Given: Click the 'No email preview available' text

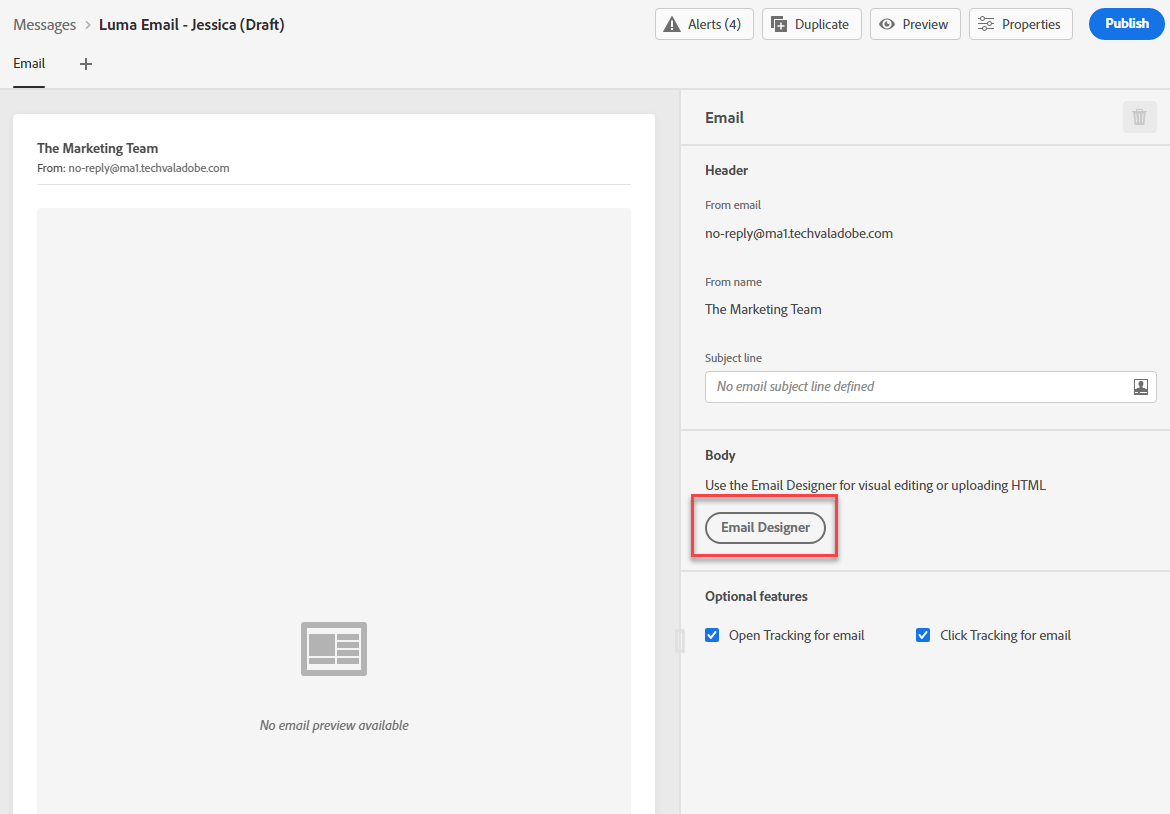Looking at the screenshot, I should 334,725.
